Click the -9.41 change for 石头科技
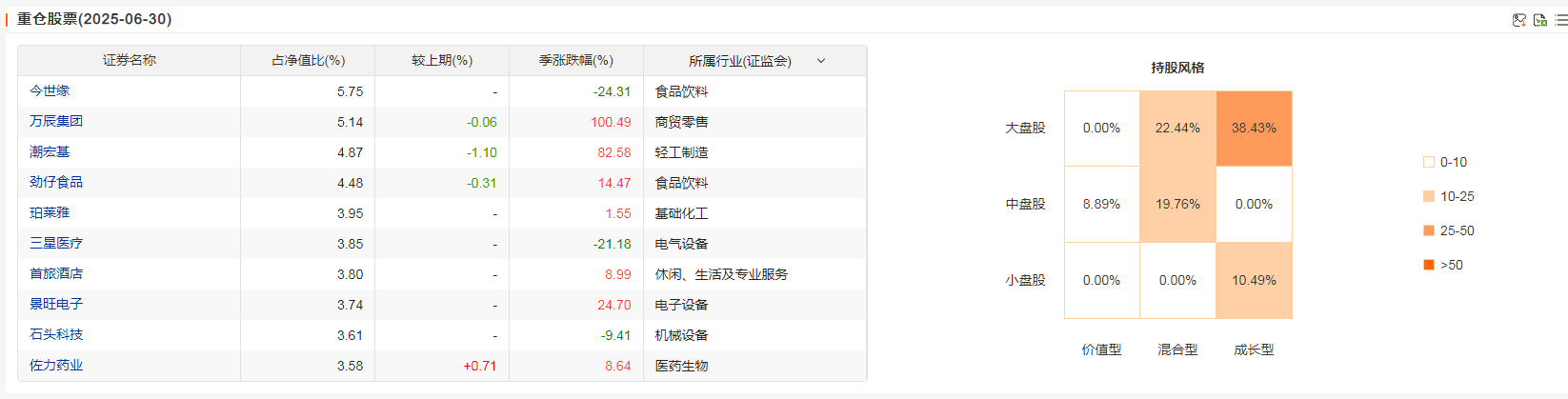 615,336
